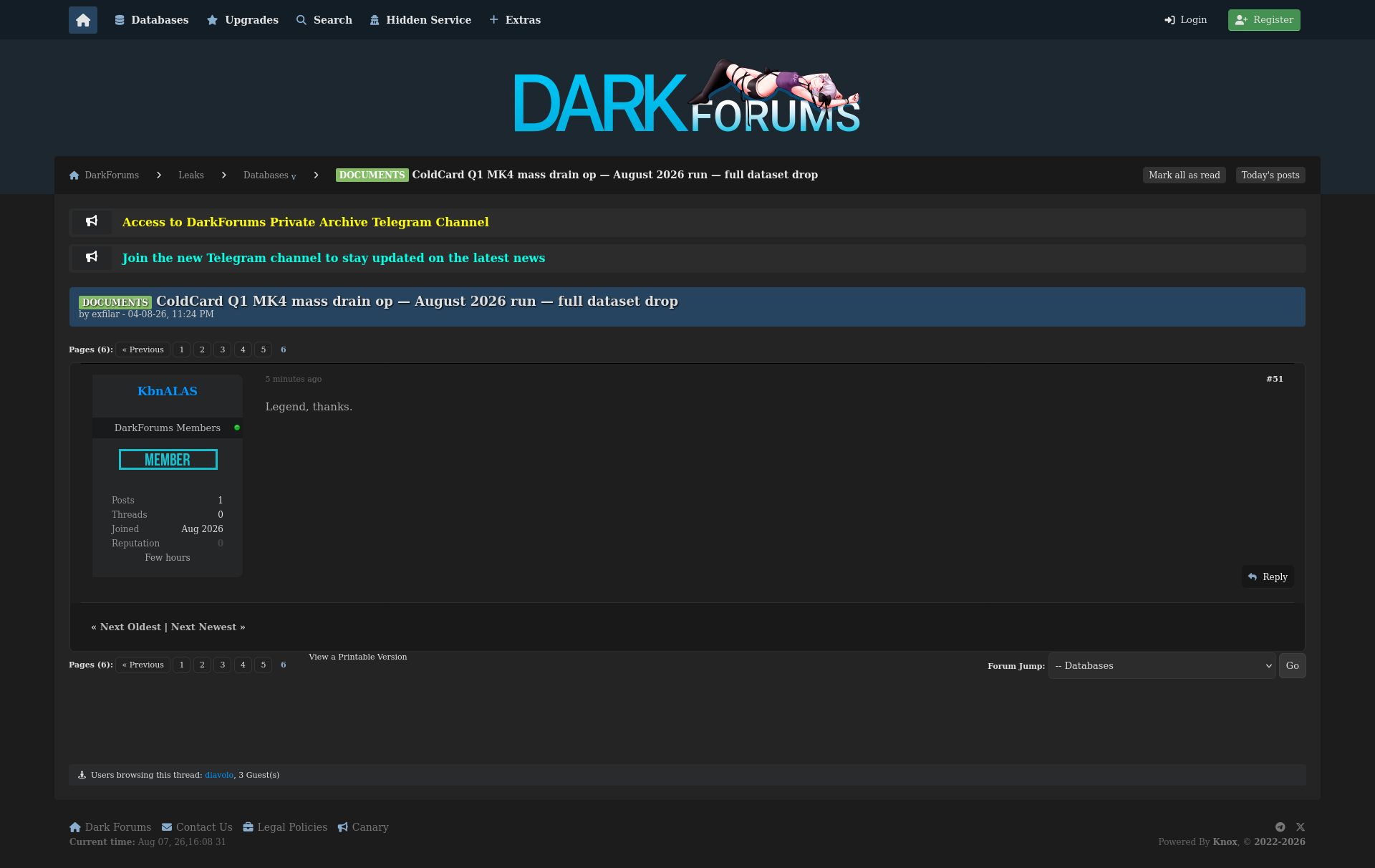Open the diavolo user profile link

(219, 775)
